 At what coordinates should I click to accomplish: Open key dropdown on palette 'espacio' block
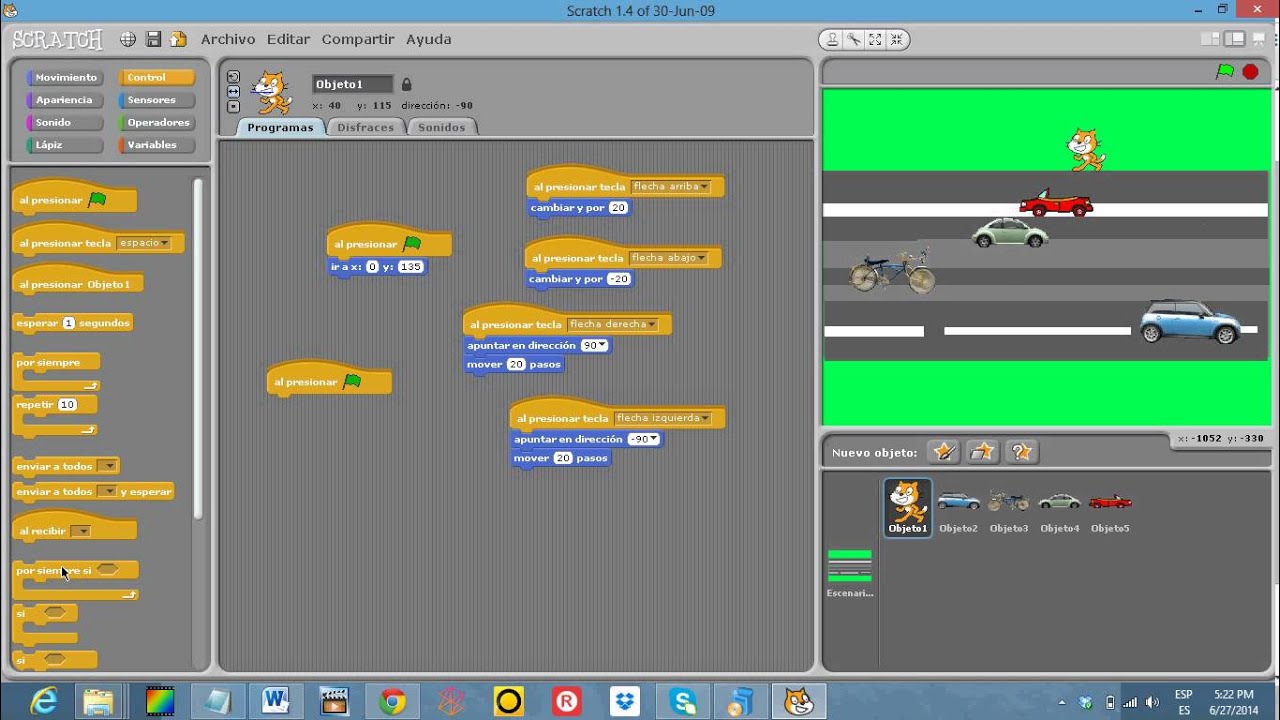[144, 243]
